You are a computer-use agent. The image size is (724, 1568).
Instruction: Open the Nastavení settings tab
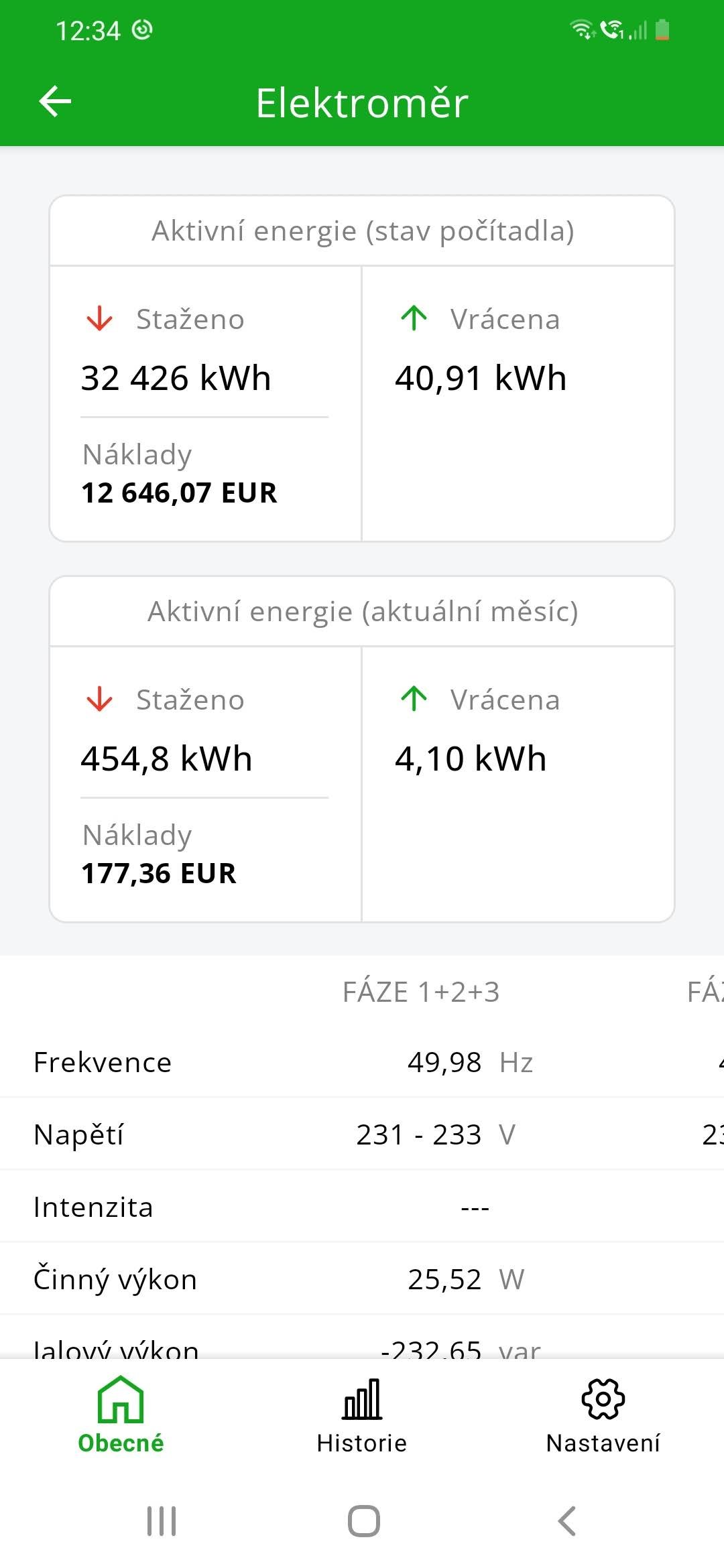tap(603, 1414)
